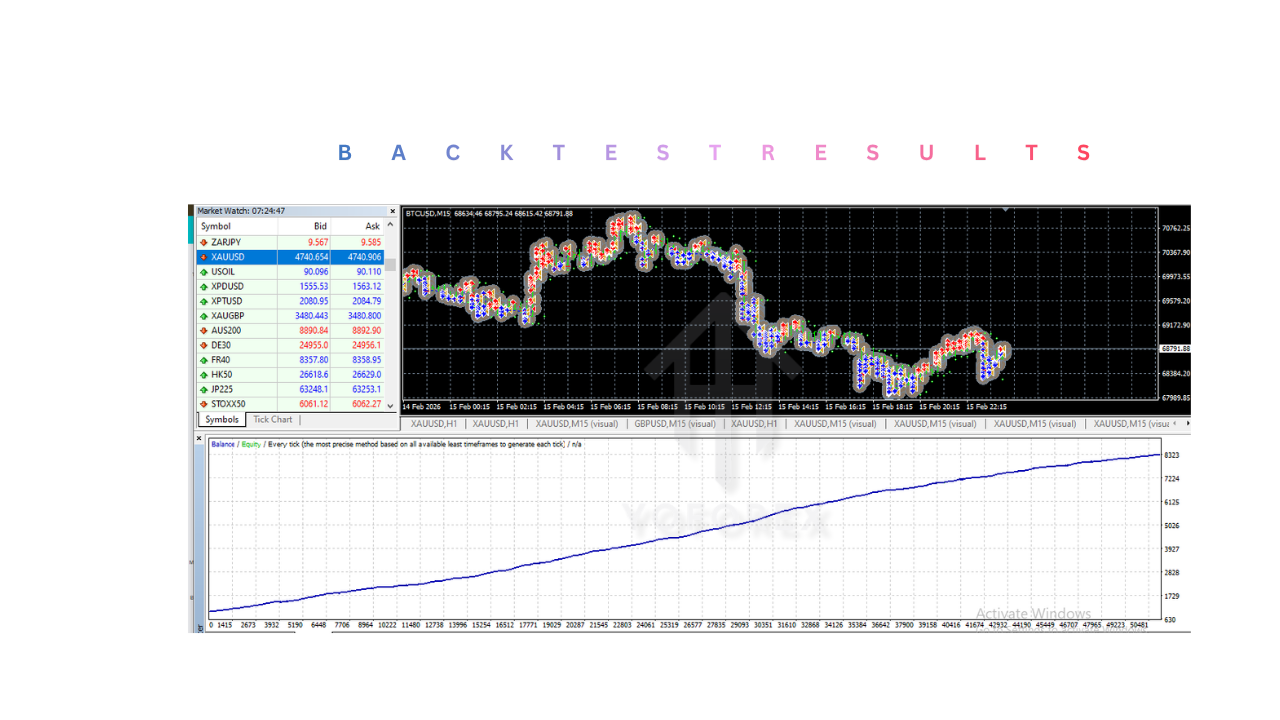This screenshot has height=720, width=1280.
Task: Click the DE30 red down-arrow icon
Action: tap(204, 345)
